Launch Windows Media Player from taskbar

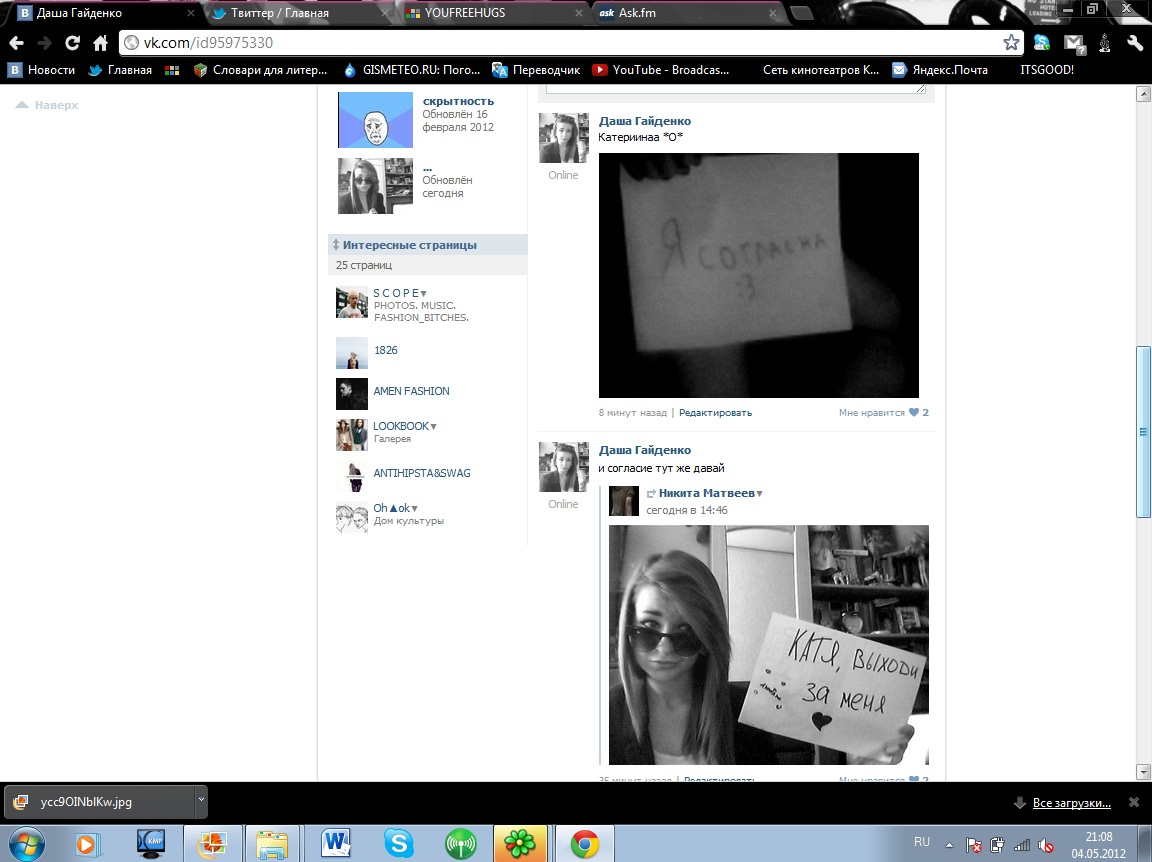coord(85,844)
